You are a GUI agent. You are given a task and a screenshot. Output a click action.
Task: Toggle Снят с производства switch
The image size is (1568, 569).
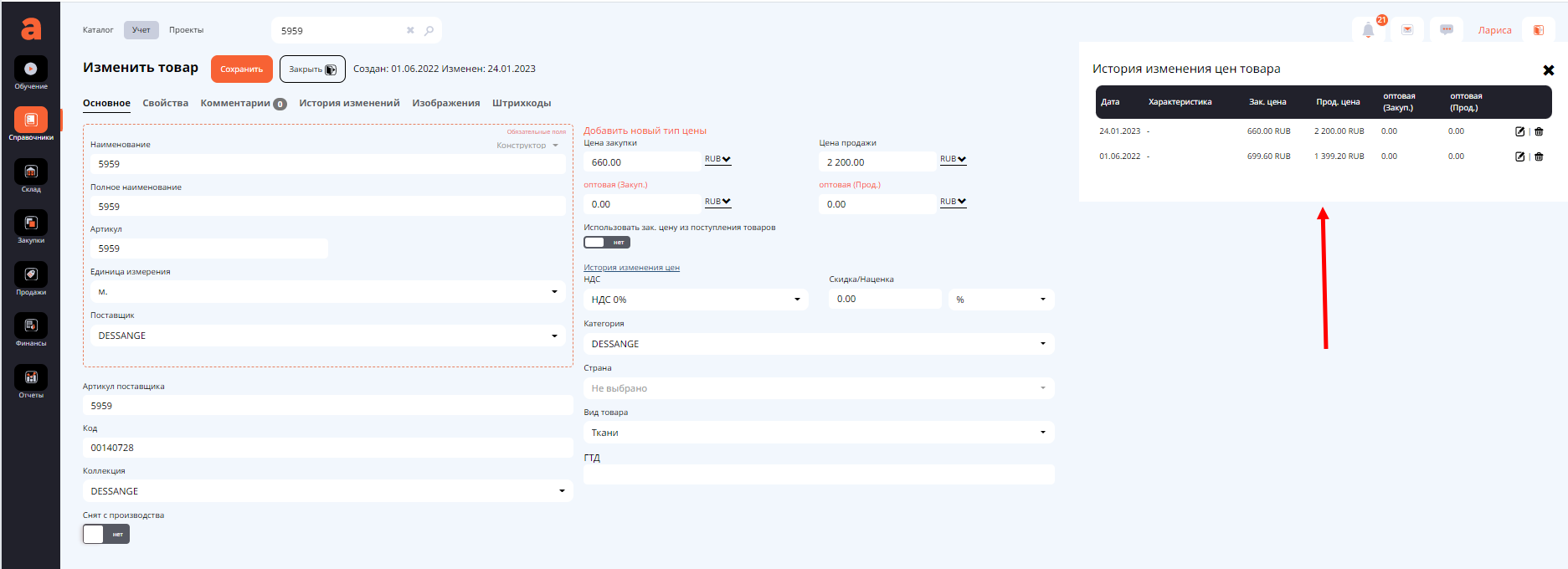(106, 534)
